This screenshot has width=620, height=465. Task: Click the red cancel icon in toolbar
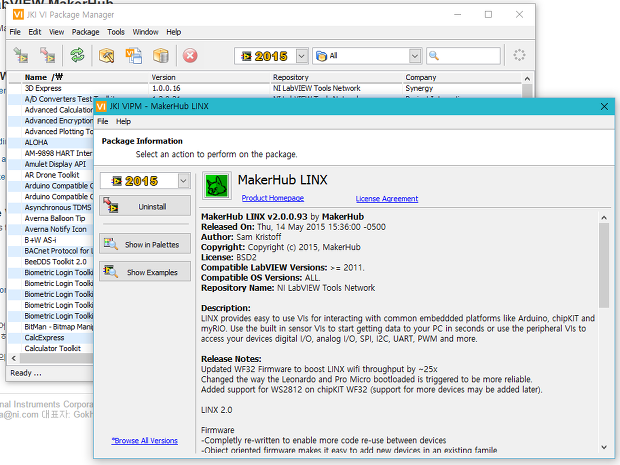click(190, 56)
